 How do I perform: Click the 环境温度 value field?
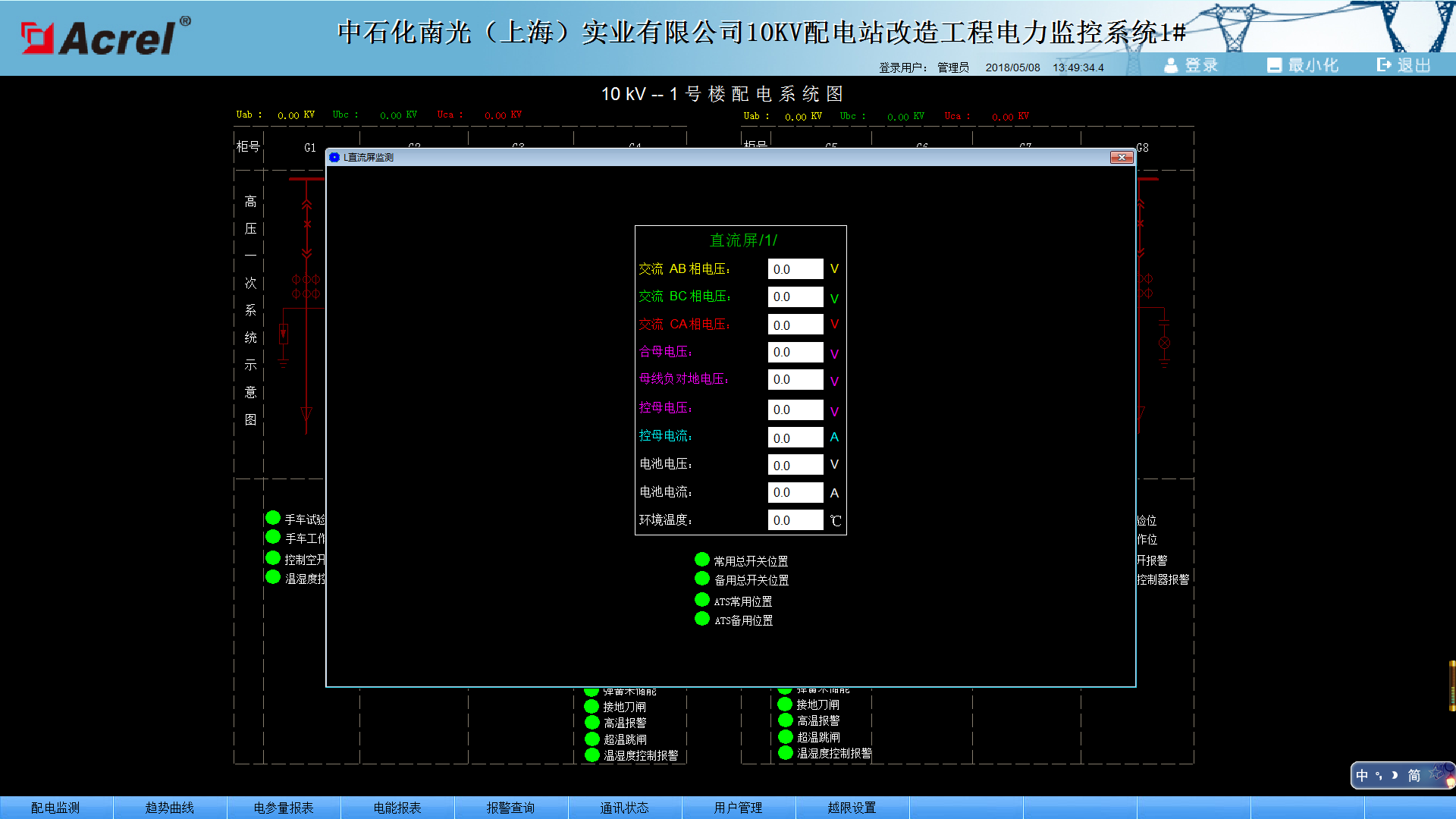tap(795, 520)
